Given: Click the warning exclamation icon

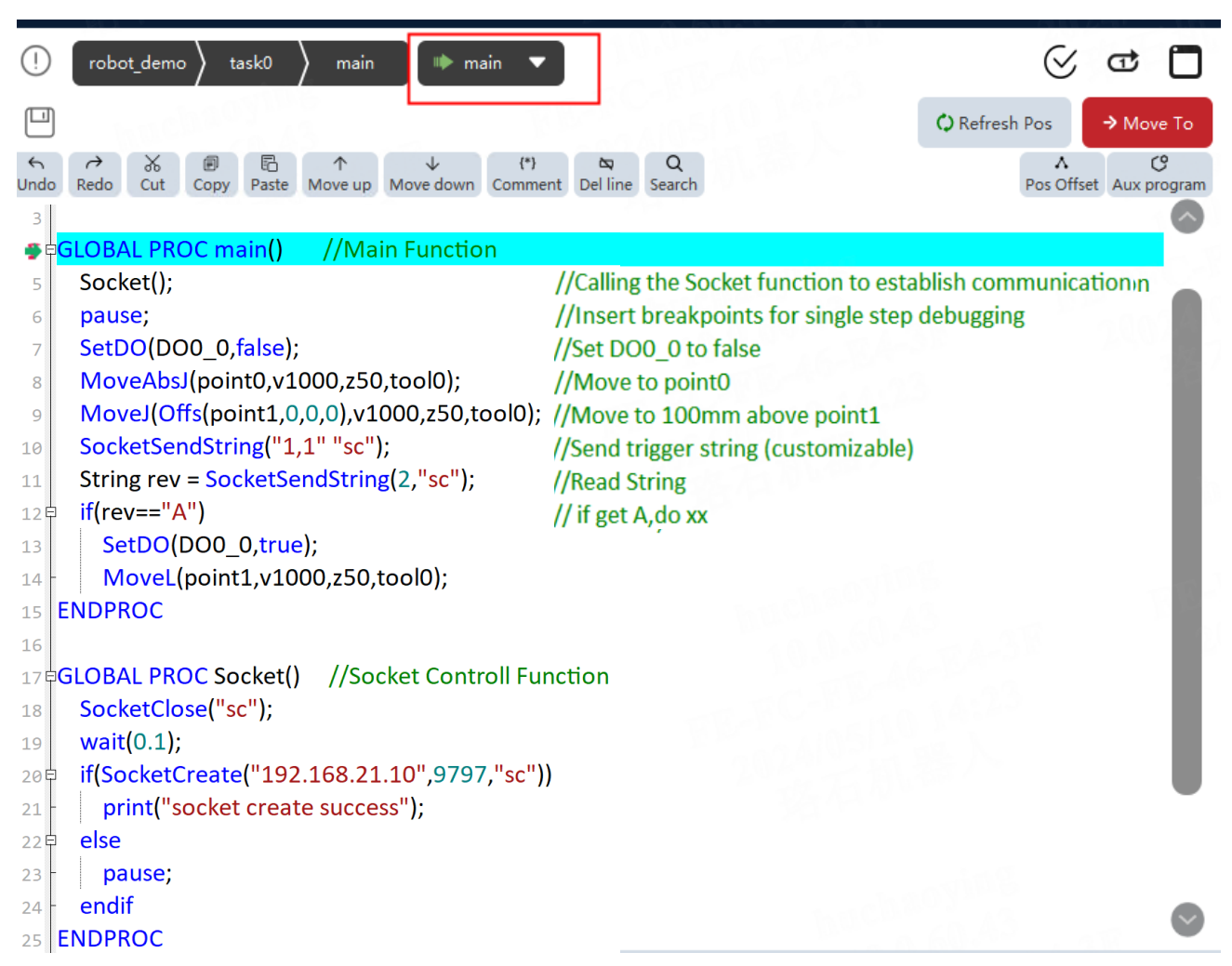Looking at the screenshot, I should coord(36,61).
